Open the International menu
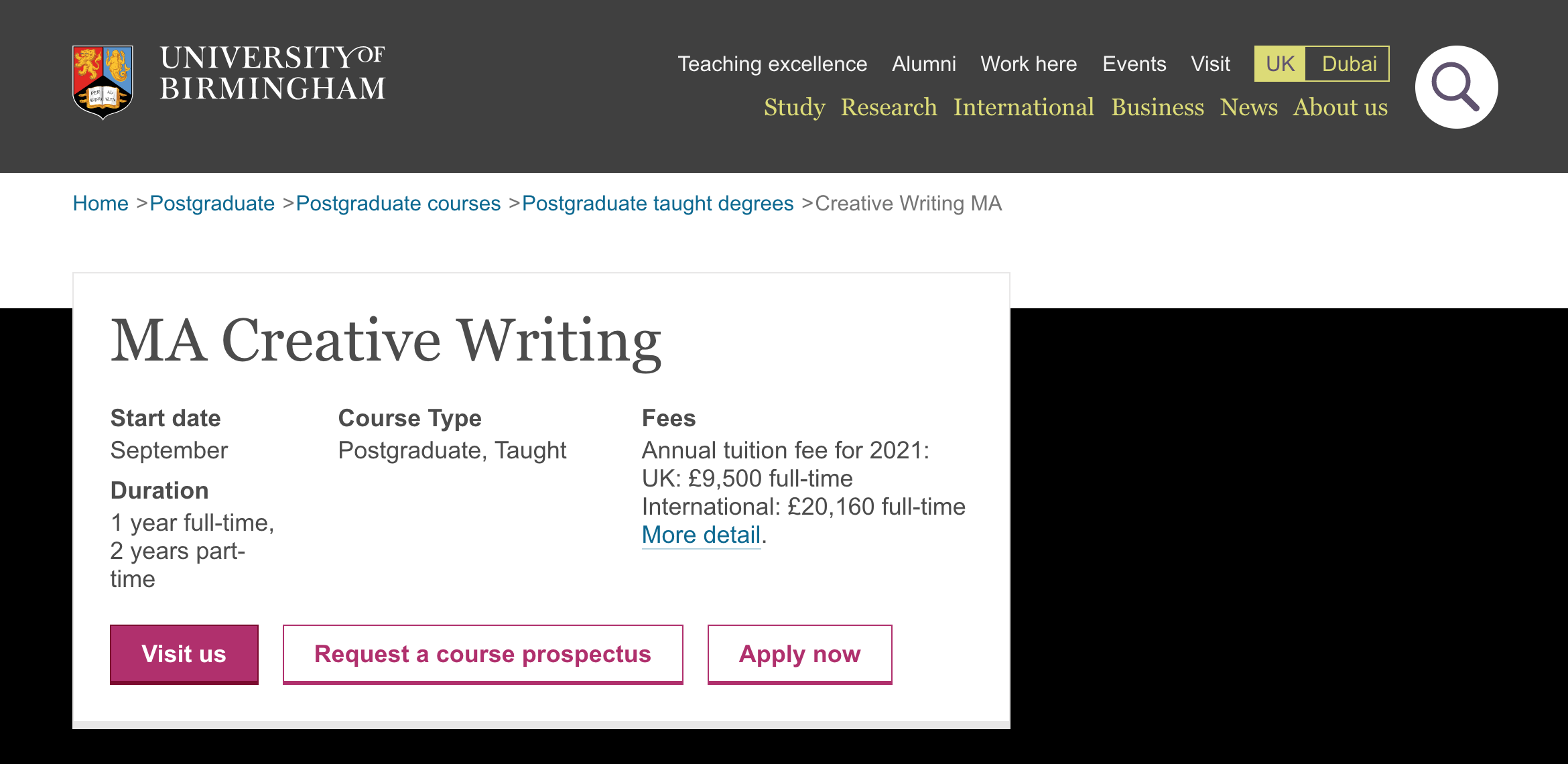 [1023, 107]
